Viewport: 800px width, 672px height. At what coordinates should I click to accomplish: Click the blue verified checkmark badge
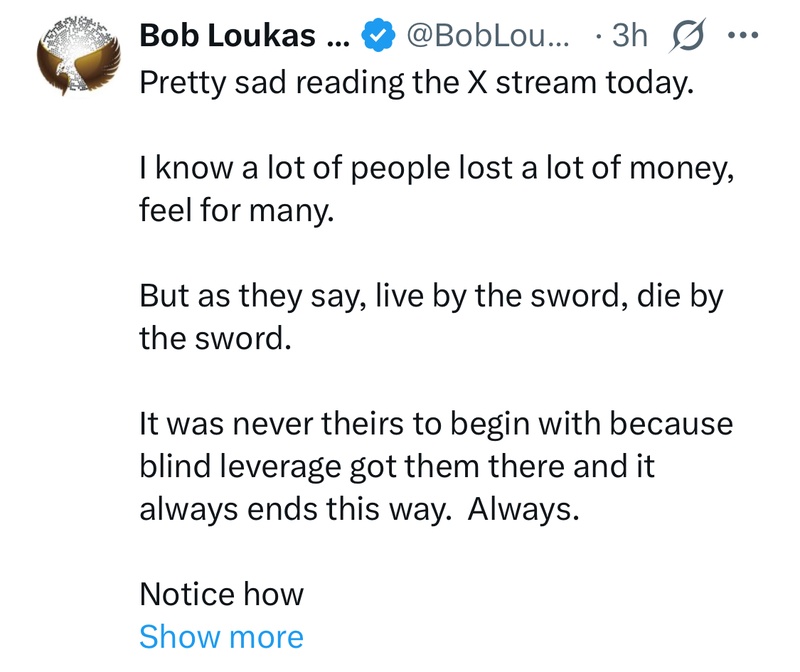[x=375, y=37]
